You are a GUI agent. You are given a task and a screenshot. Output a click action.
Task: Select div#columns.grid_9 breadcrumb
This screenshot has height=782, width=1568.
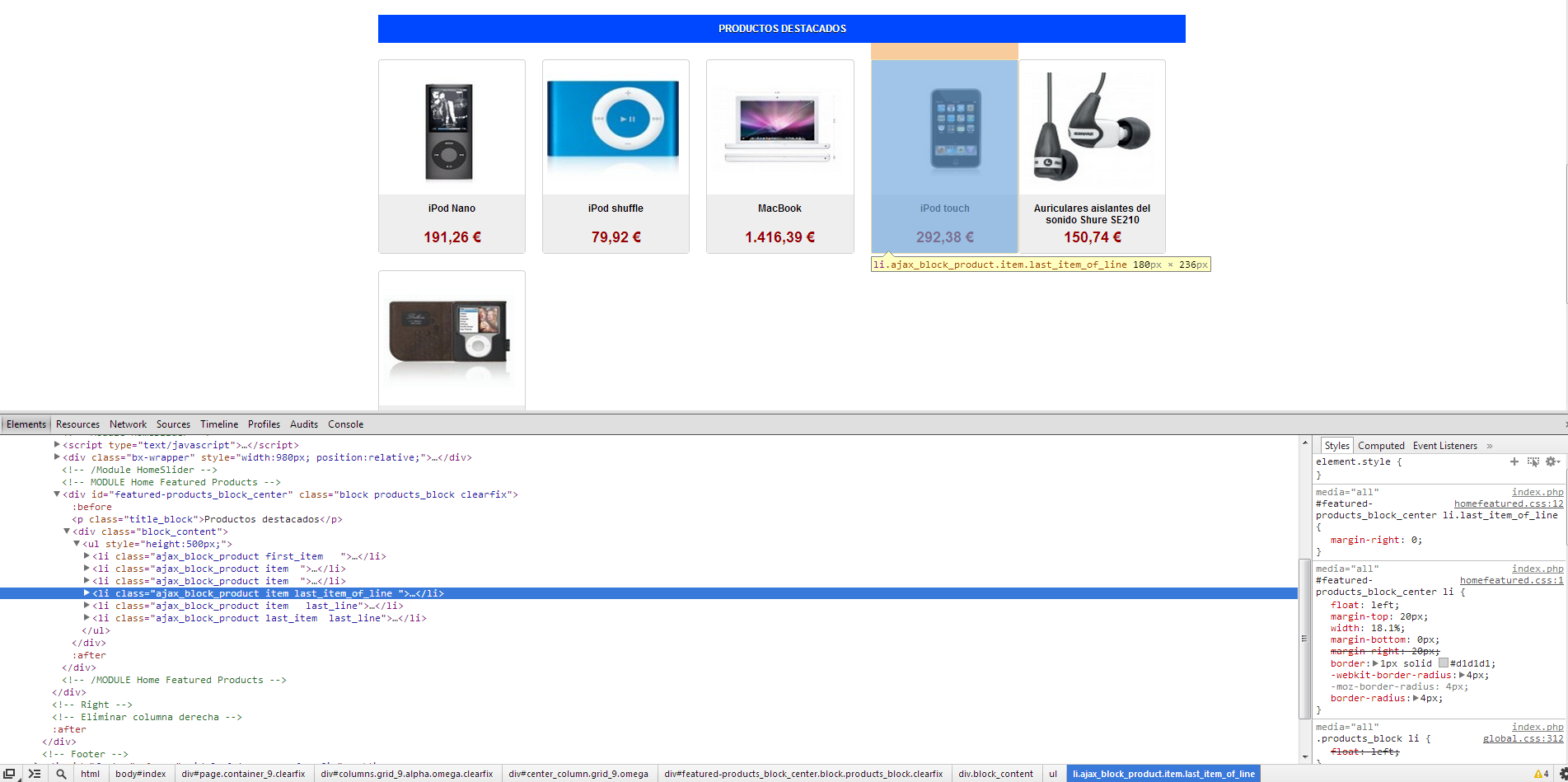click(x=407, y=774)
